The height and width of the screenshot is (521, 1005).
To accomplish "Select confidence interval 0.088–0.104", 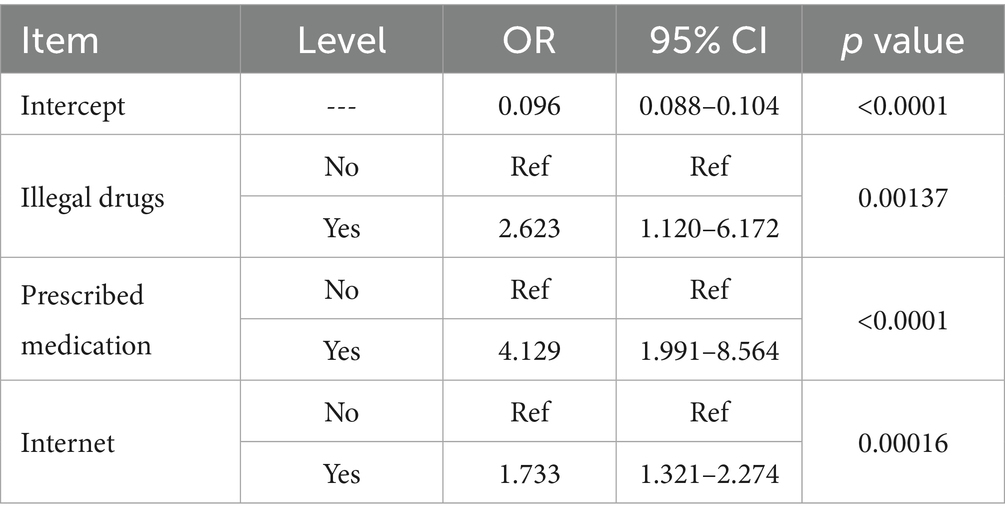I will pyautogui.click(x=709, y=105).
